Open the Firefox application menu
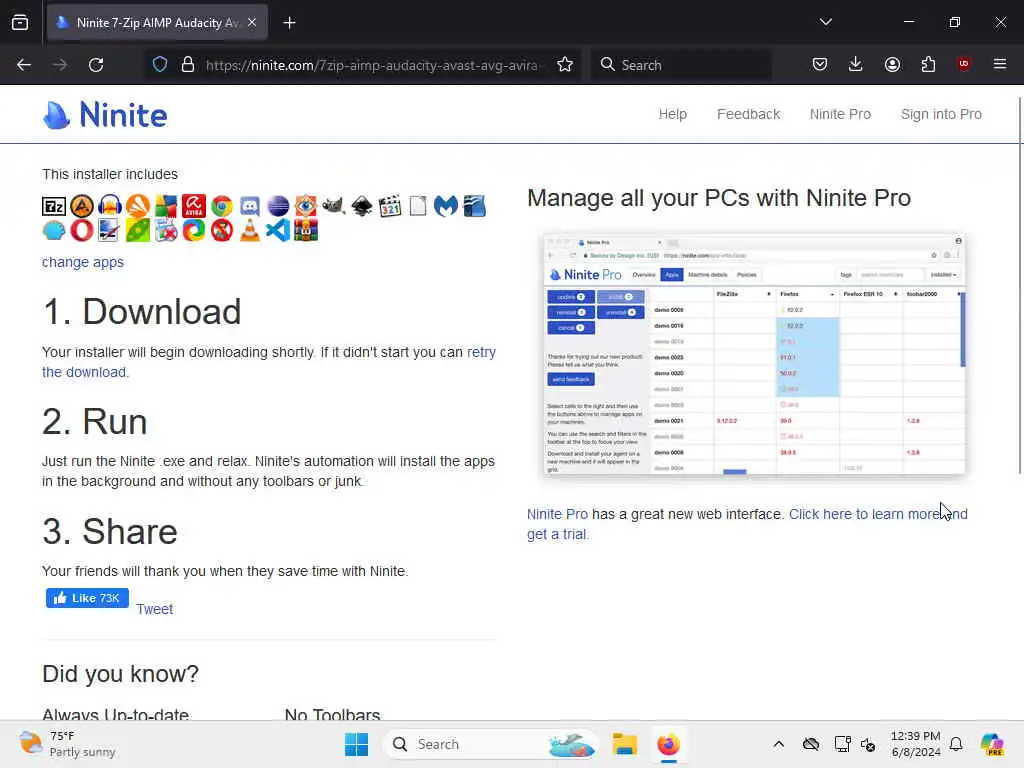 click(x=1000, y=65)
